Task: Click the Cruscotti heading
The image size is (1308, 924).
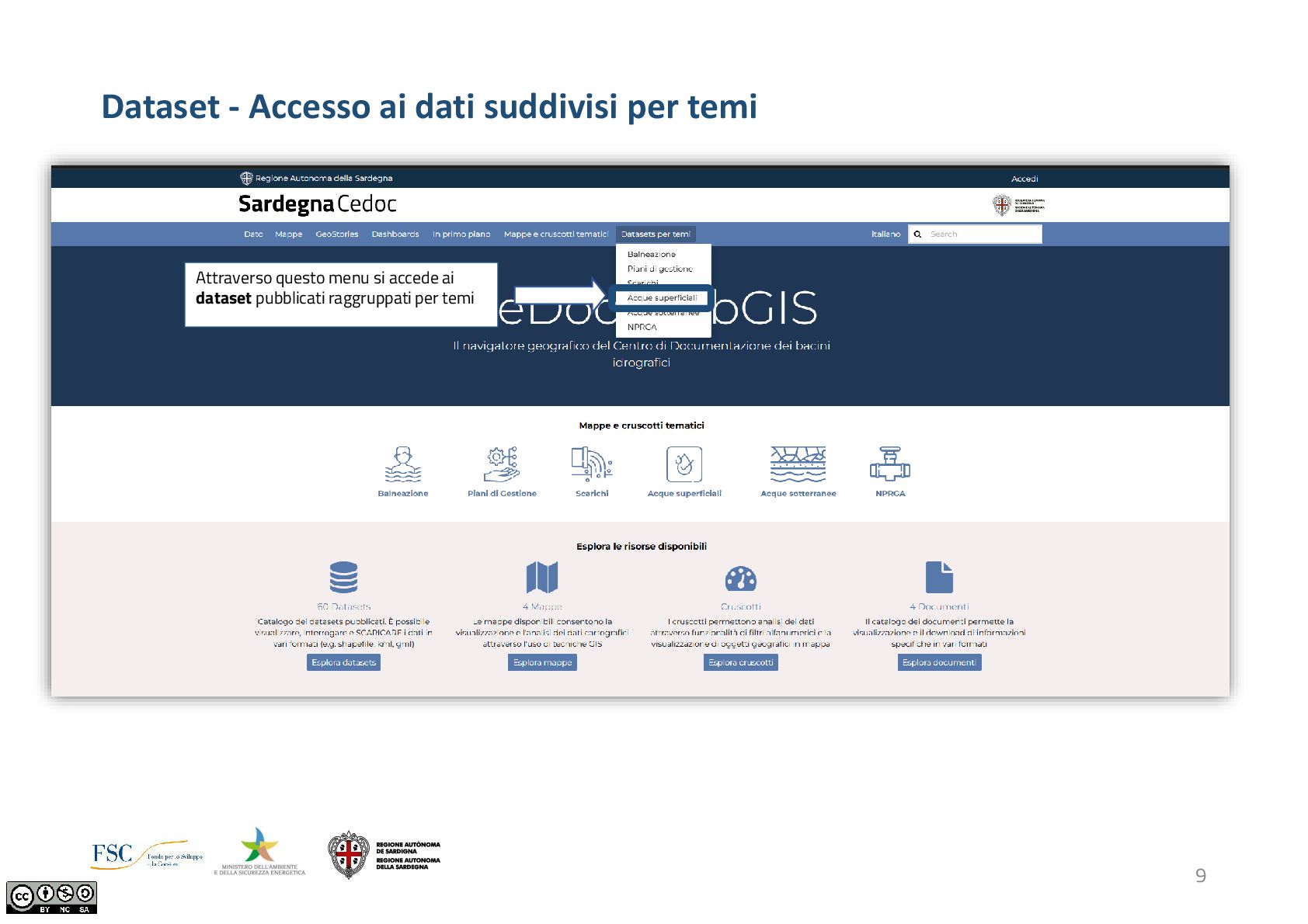Action: 741,606
